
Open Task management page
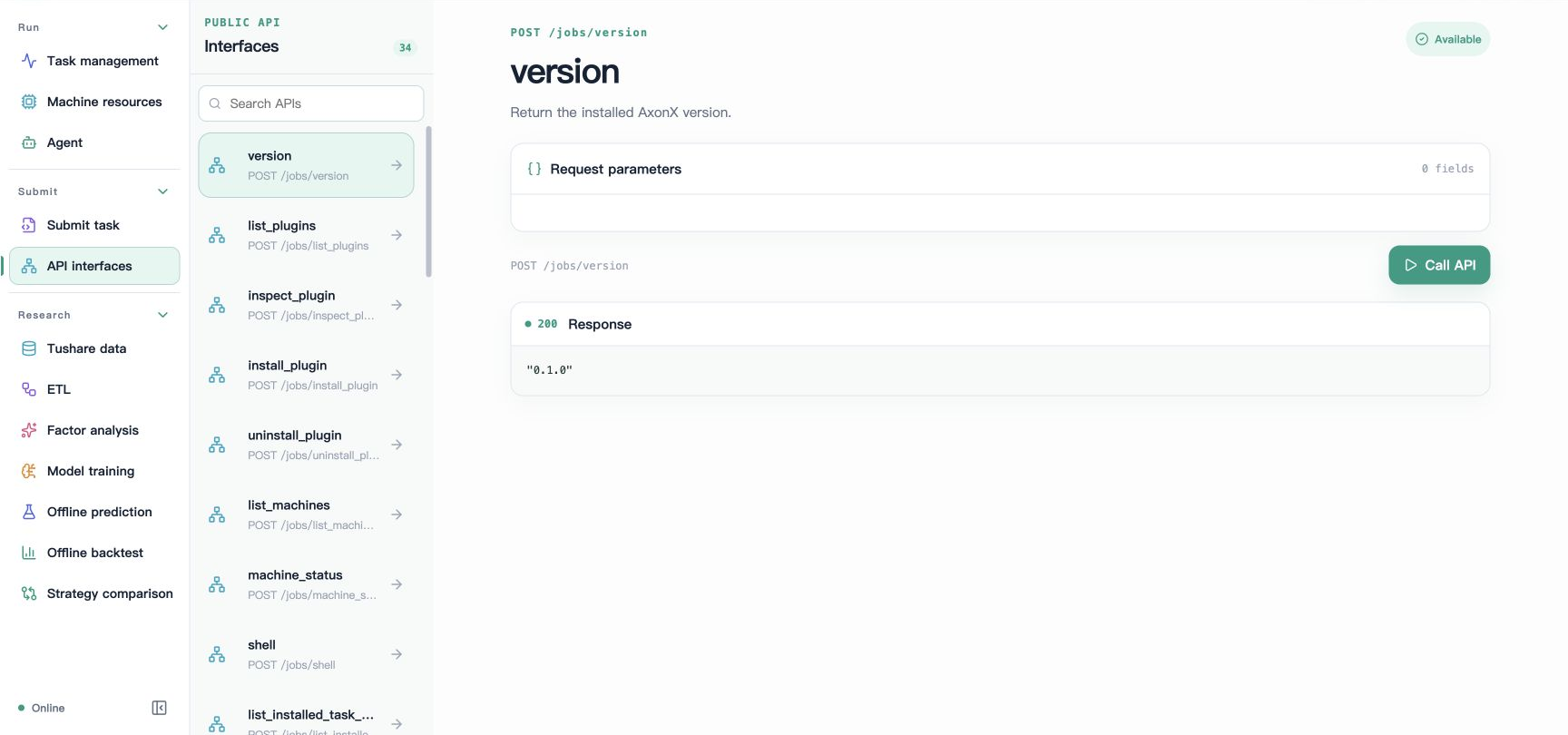coord(94,61)
